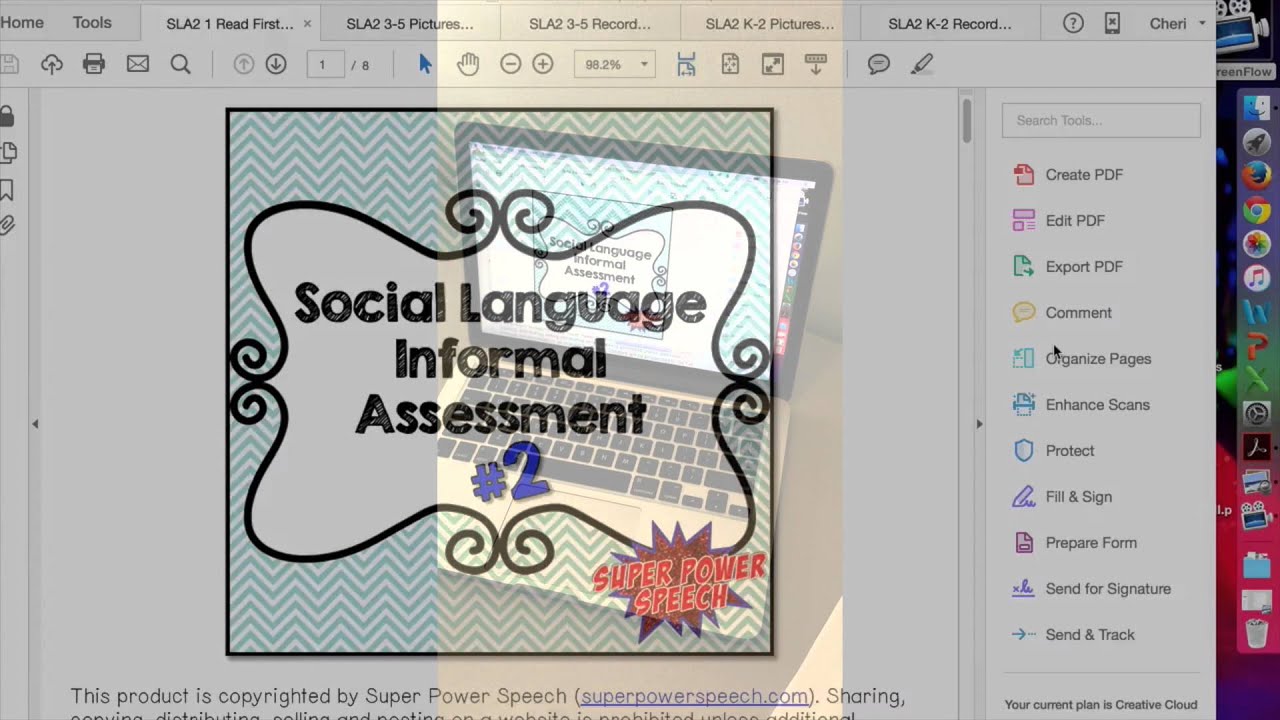Go to previous page arrow
This screenshot has width=1280, height=720.
[x=243, y=64]
